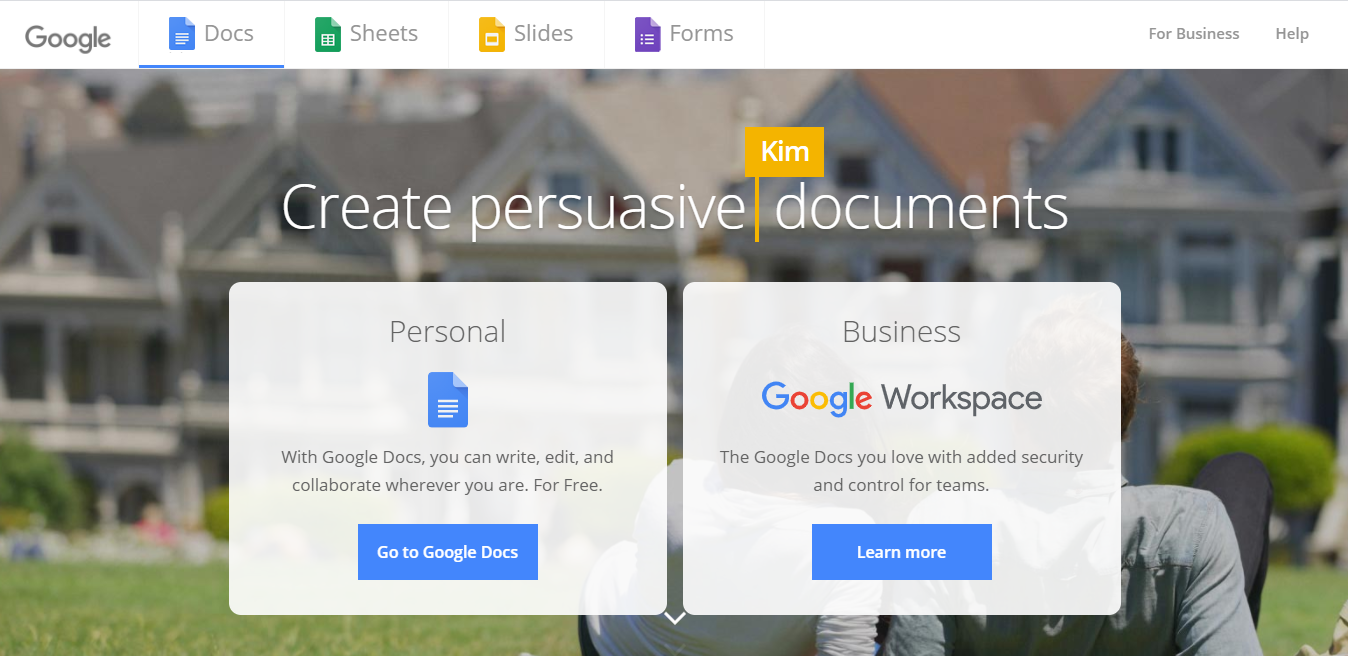1348x656 pixels.
Task: Click the blue document icon in Personal card
Action: (x=448, y=400)
